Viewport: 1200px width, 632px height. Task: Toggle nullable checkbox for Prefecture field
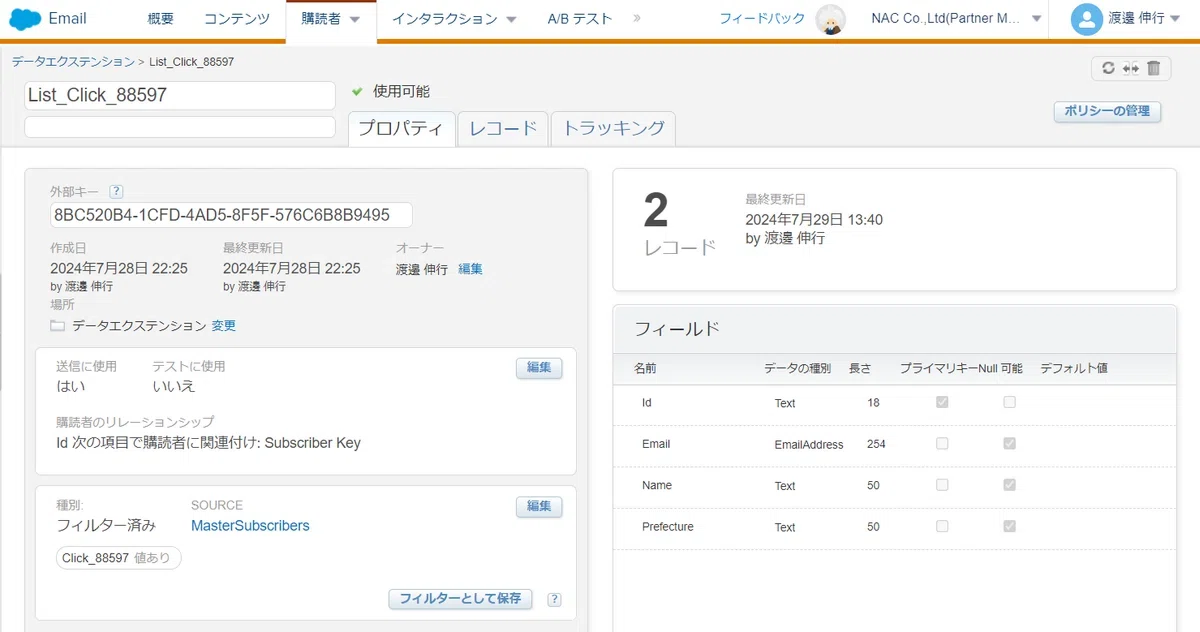point(1009,526)
